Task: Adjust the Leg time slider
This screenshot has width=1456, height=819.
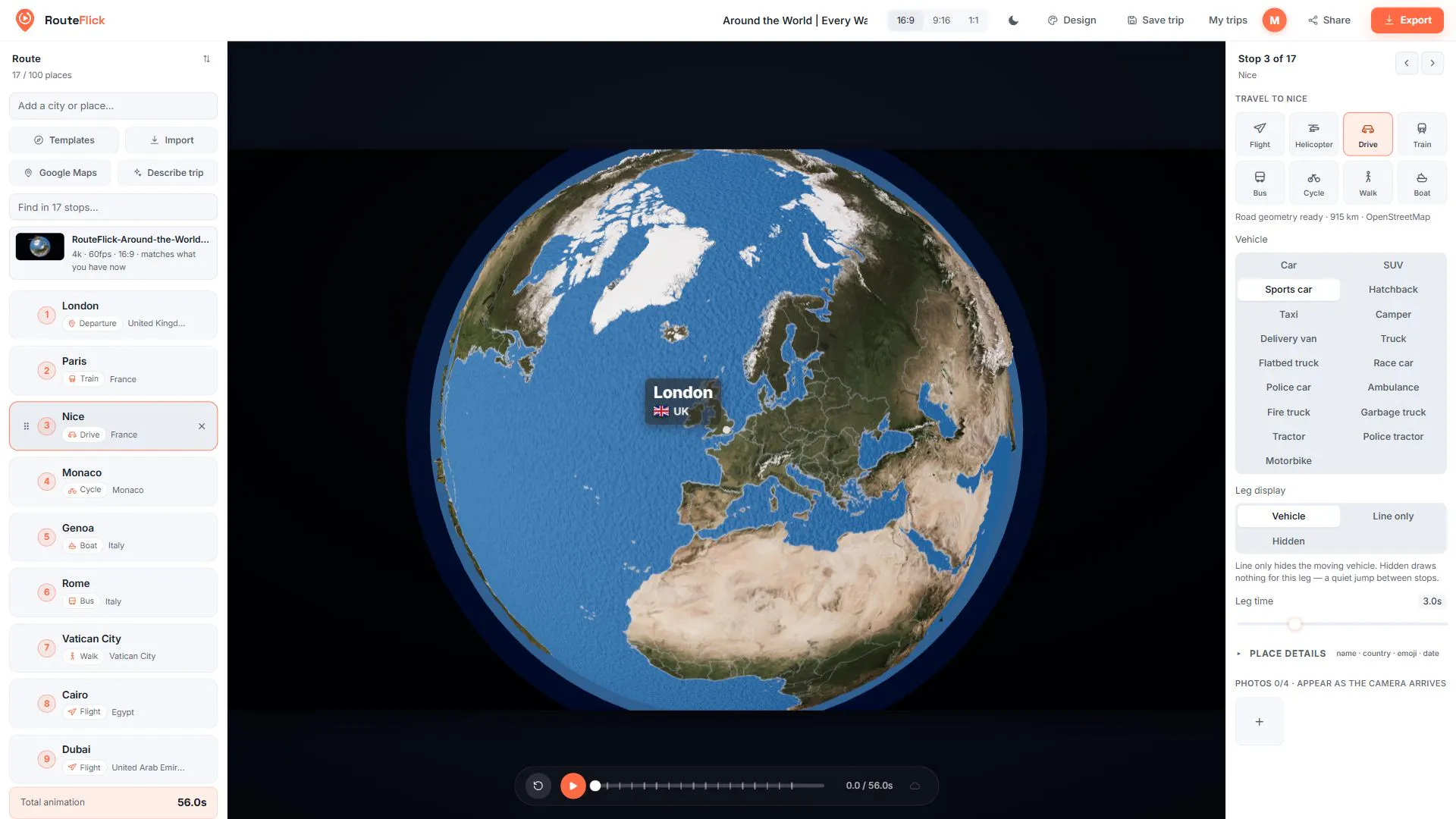Action: [1341, 624]
